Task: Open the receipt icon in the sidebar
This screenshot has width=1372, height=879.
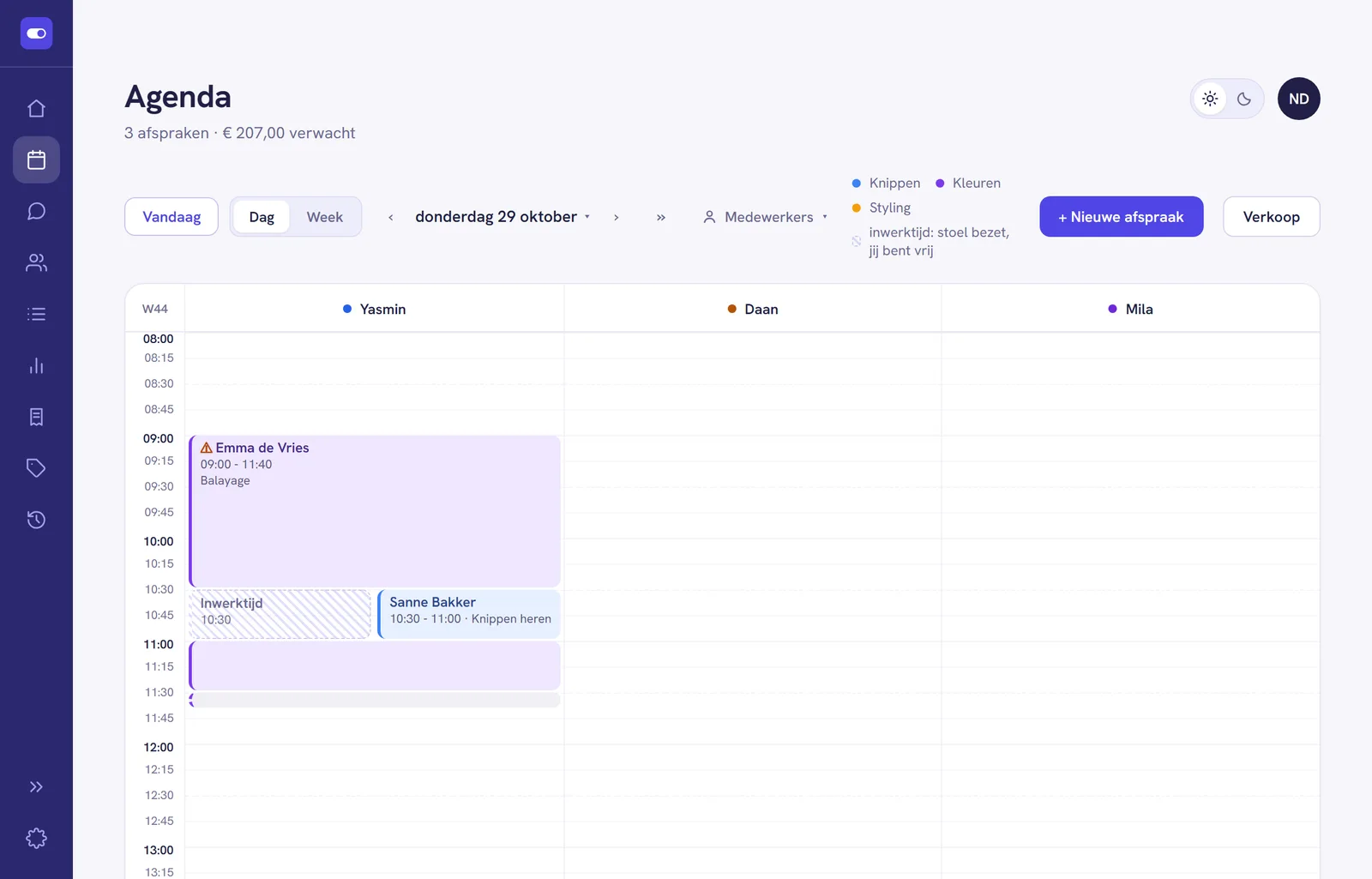Action: tap(36, 417)
